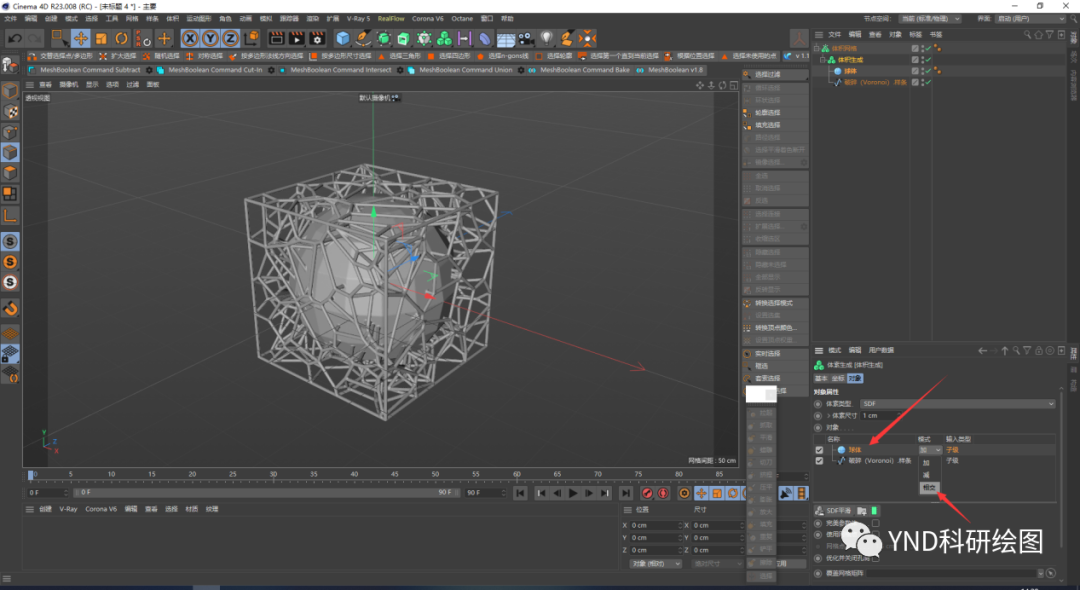Image resolution: width=1080 pixels, height=590 pixels.
Task: Open the Octane menu
Action: 462,19
